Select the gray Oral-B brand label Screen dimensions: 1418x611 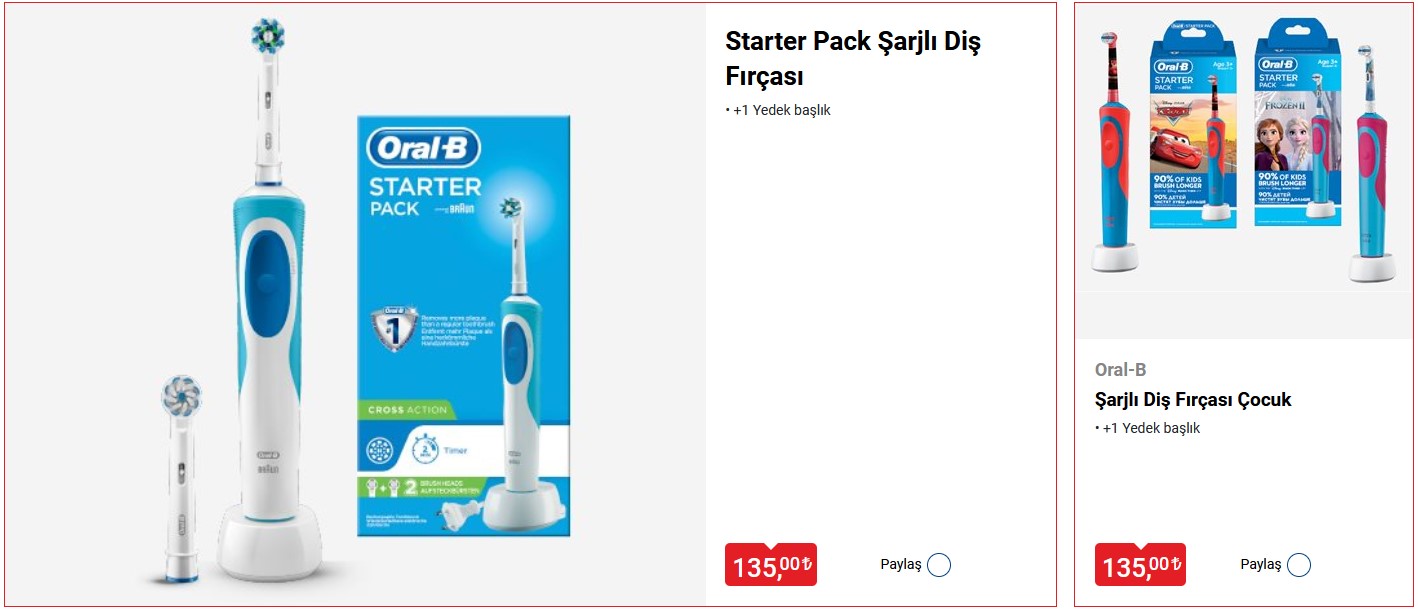point(1120,369)
